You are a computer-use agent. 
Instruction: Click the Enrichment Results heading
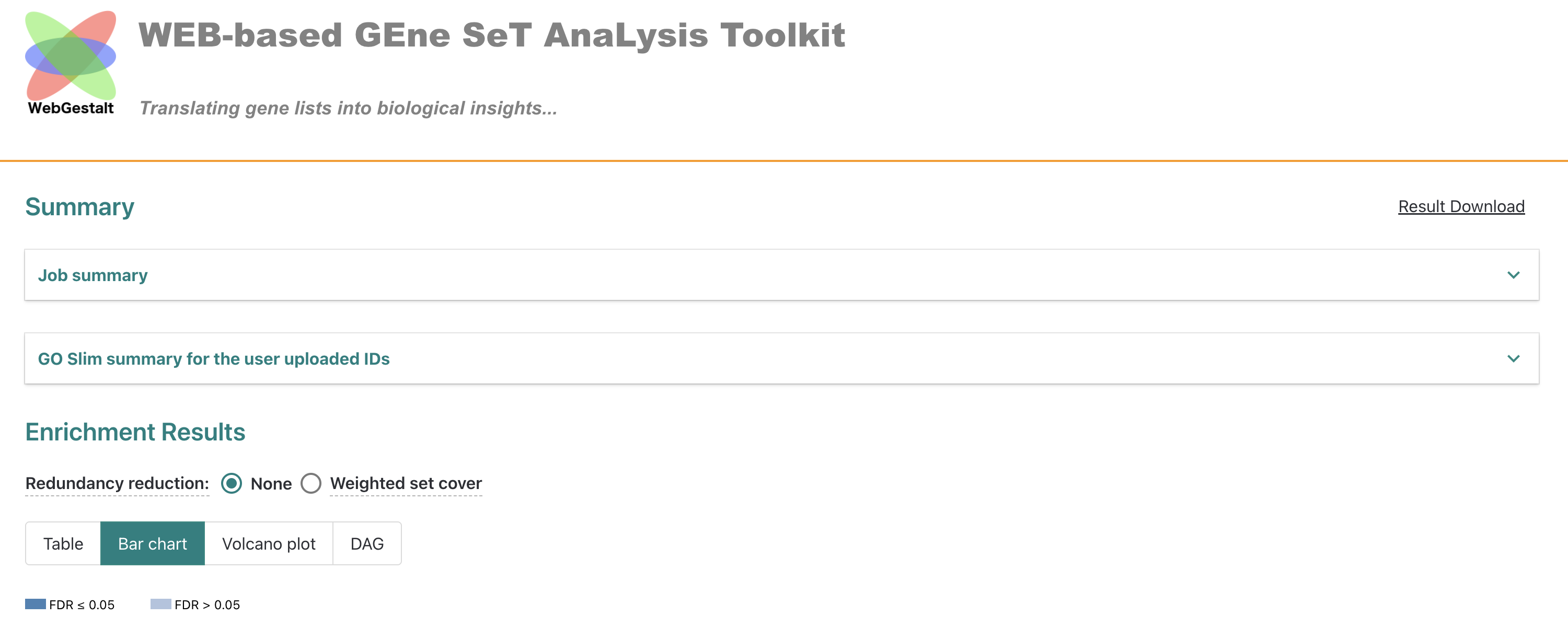coord(134,432)
